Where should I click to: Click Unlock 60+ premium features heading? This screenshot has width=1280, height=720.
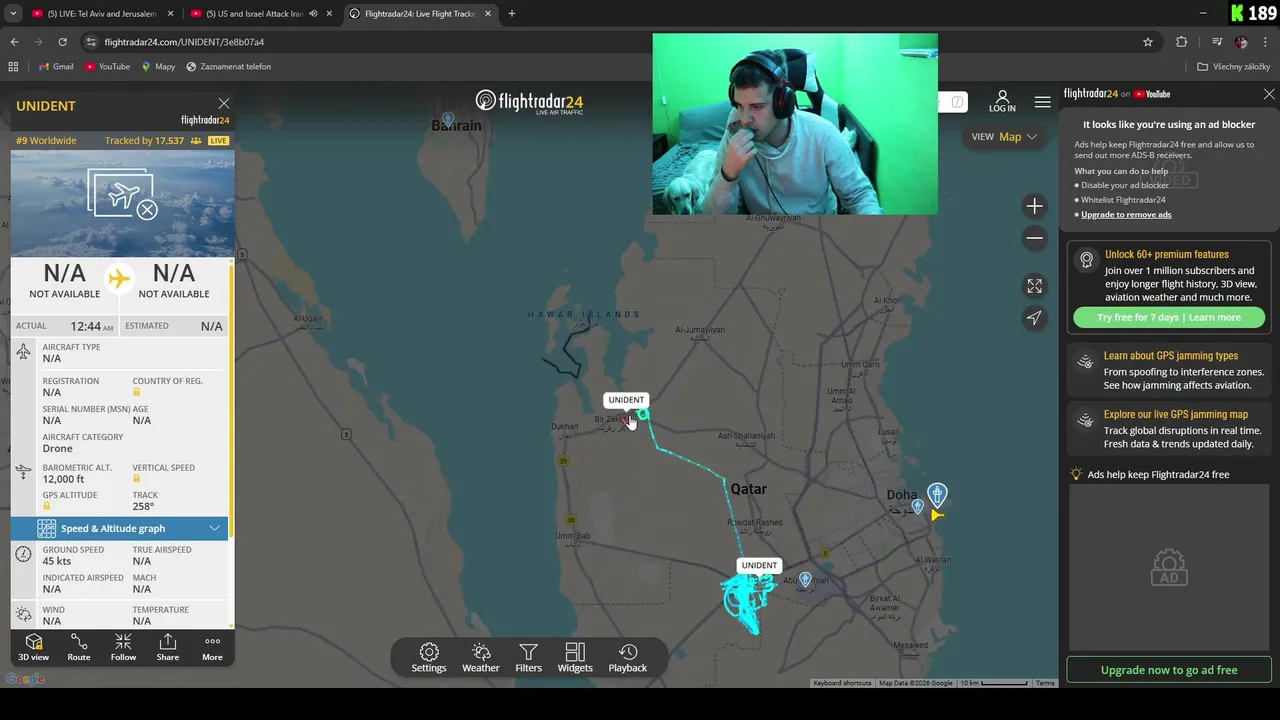tap(1167, 254)
